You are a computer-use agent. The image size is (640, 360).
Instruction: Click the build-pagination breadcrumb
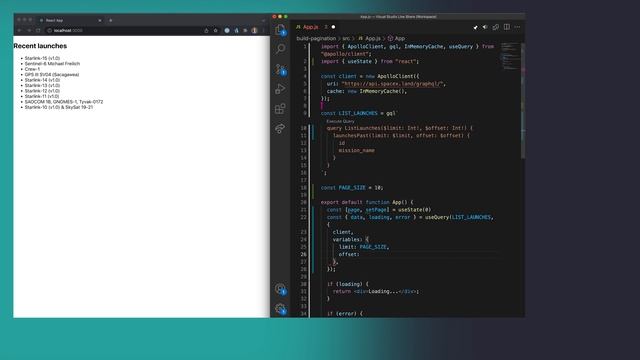(x=316, y=38)
